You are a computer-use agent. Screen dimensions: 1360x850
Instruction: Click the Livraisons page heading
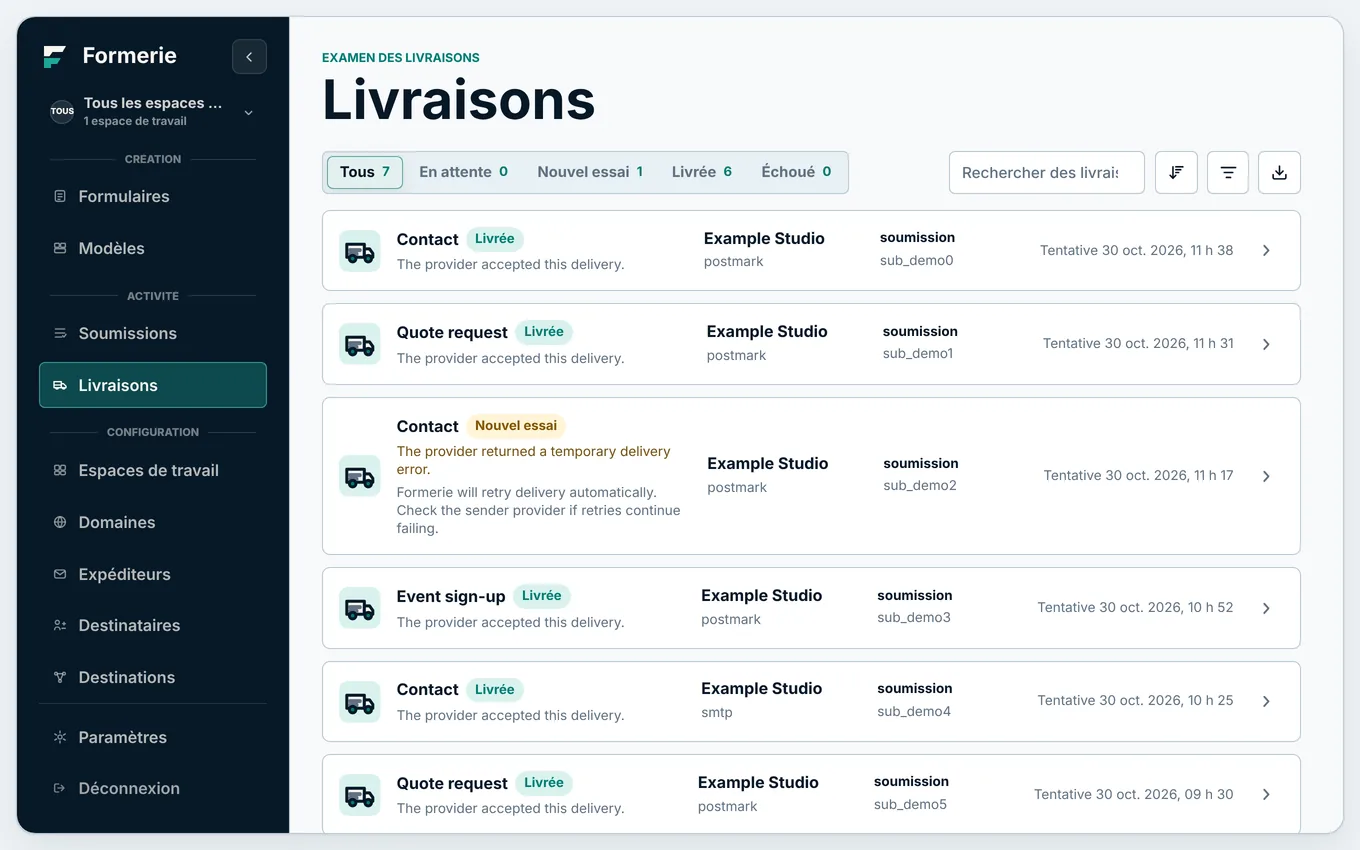click(x=459, y=100)
